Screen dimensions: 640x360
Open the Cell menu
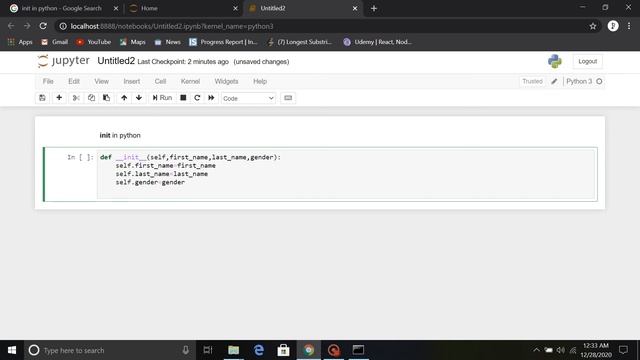point(160,81)
